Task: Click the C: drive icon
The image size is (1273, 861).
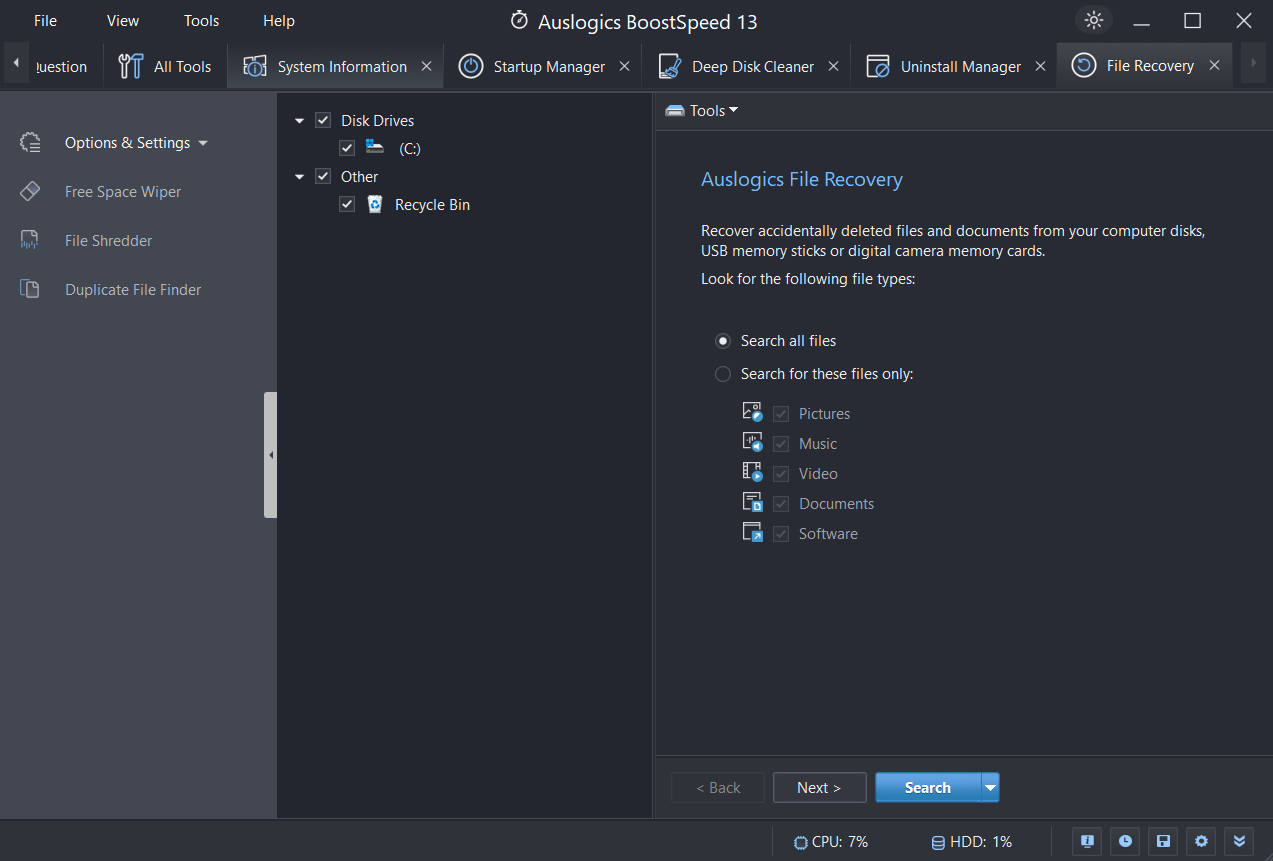Action: pyautogui.click(x=375, y=147)
